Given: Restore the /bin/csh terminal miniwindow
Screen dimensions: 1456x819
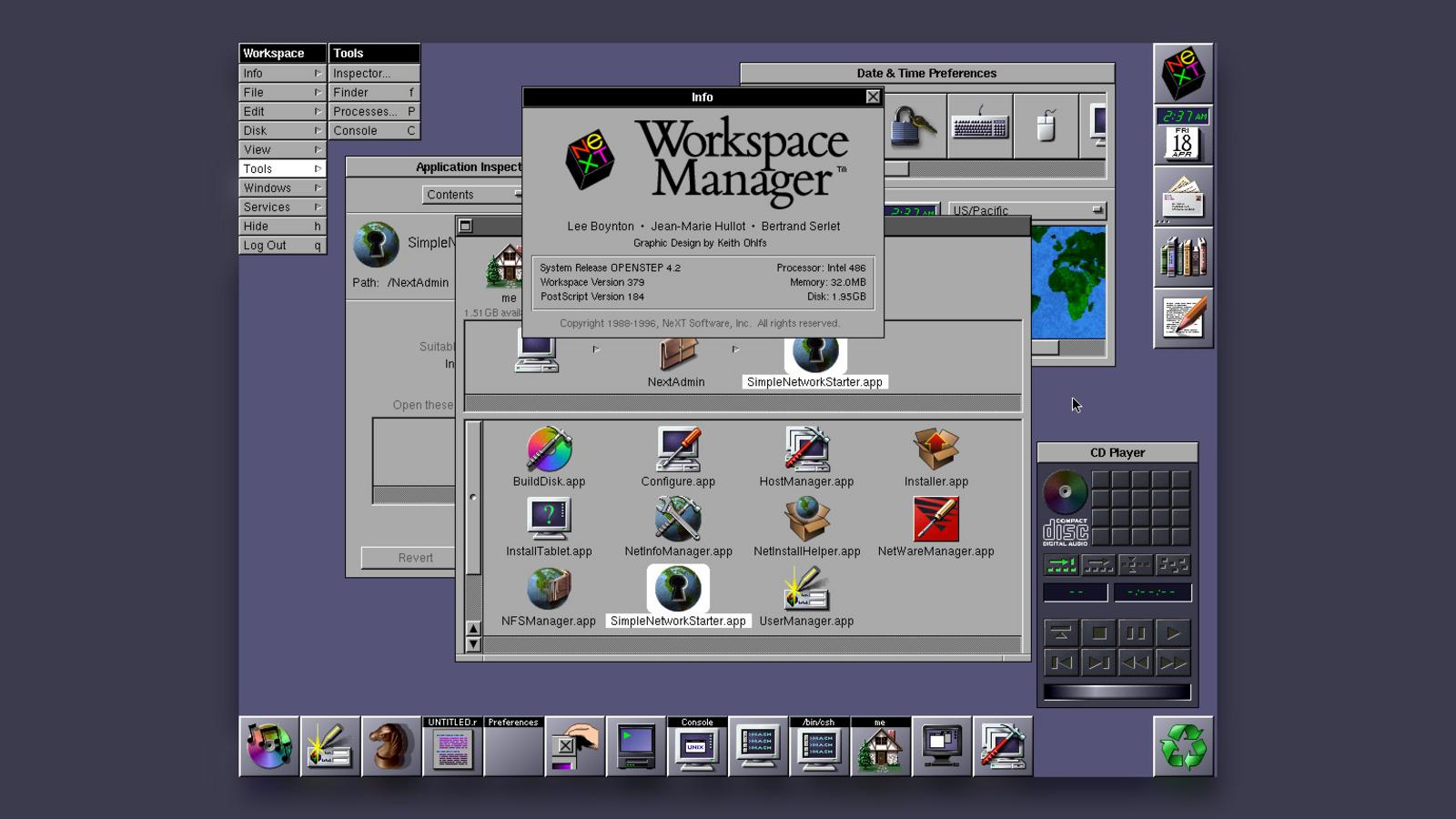Looking at the screenshot, I should pyautogui.click(x=819, y=746).
